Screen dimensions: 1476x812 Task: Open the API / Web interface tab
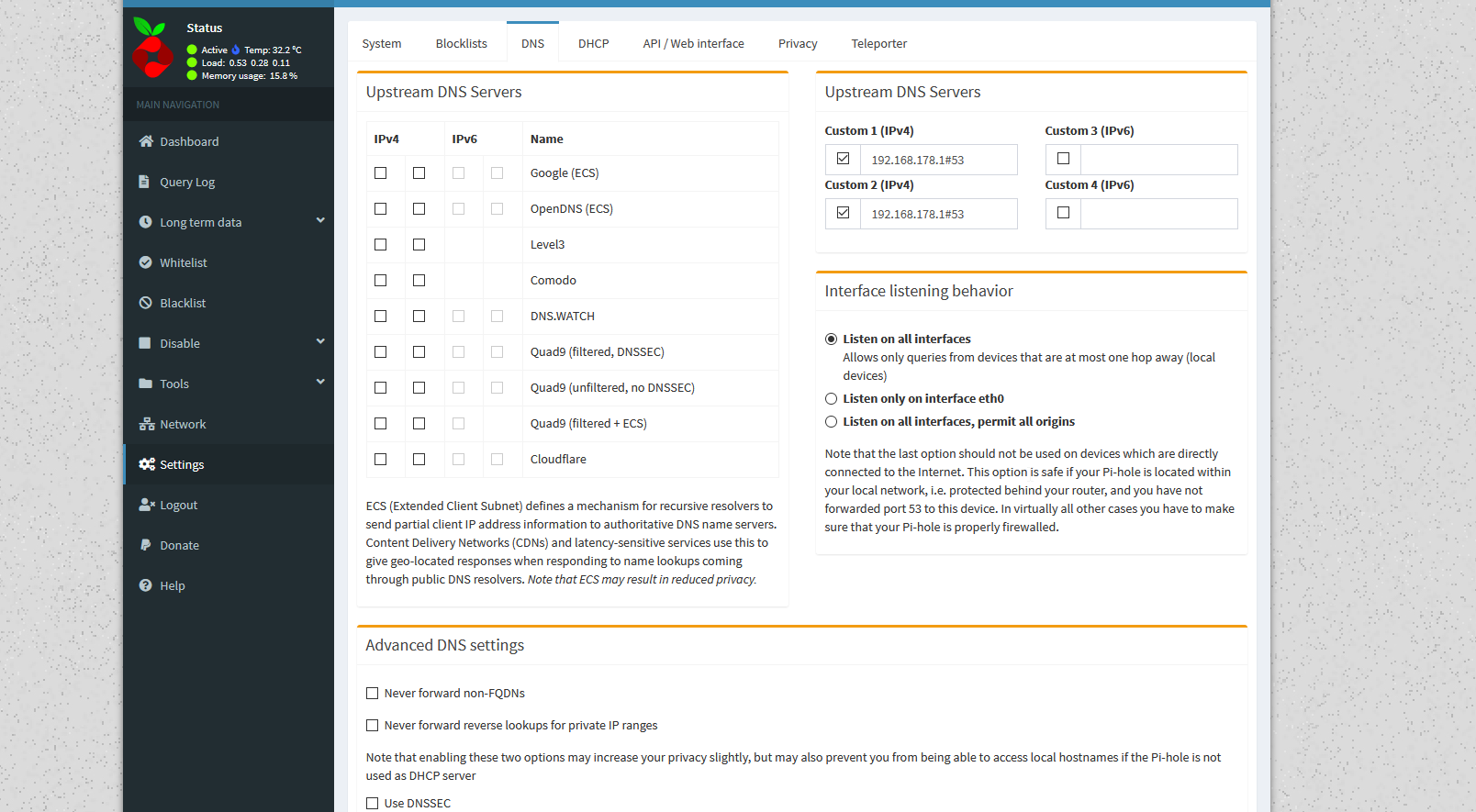point(694,43)
